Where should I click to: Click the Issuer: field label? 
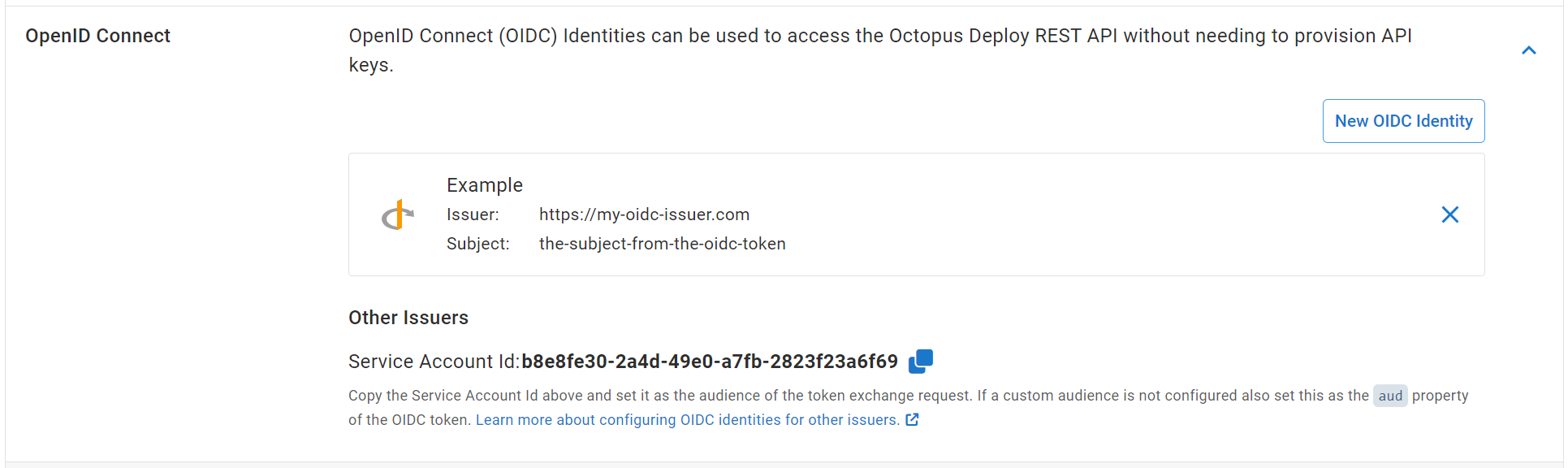click(x=473, y=214)
